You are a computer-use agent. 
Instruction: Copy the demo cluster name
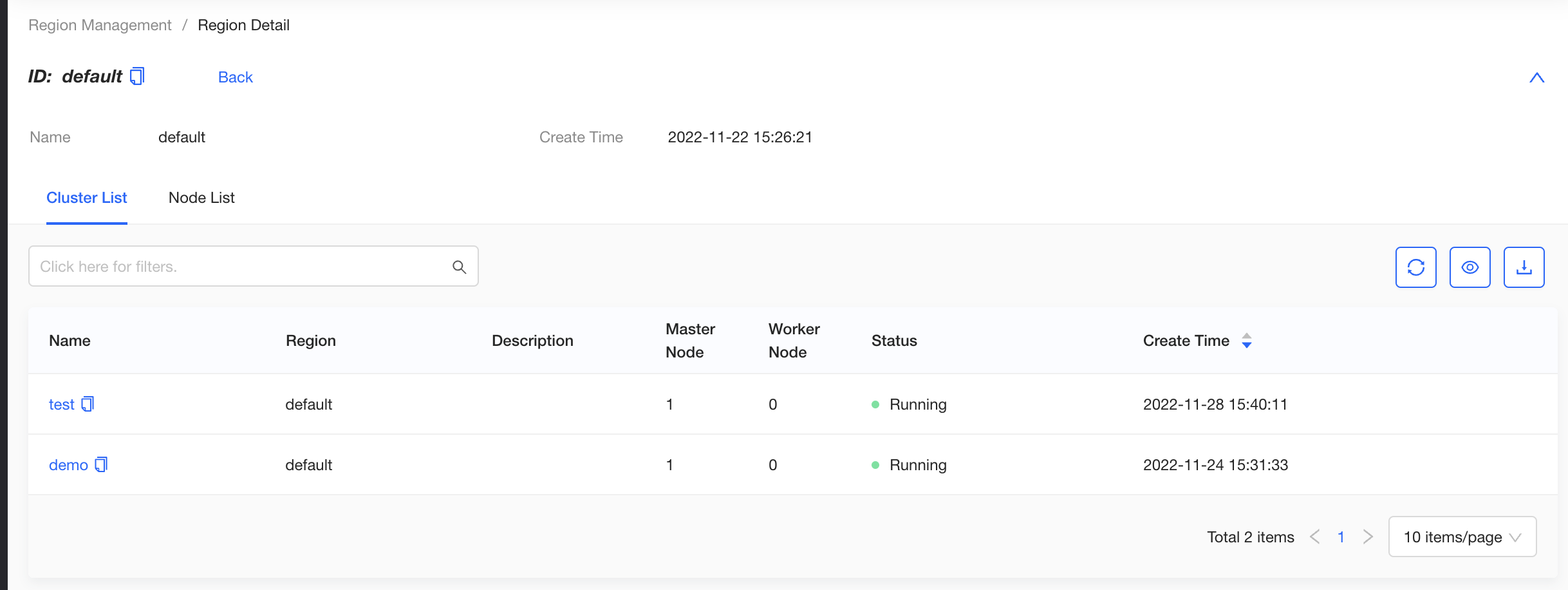101,465
